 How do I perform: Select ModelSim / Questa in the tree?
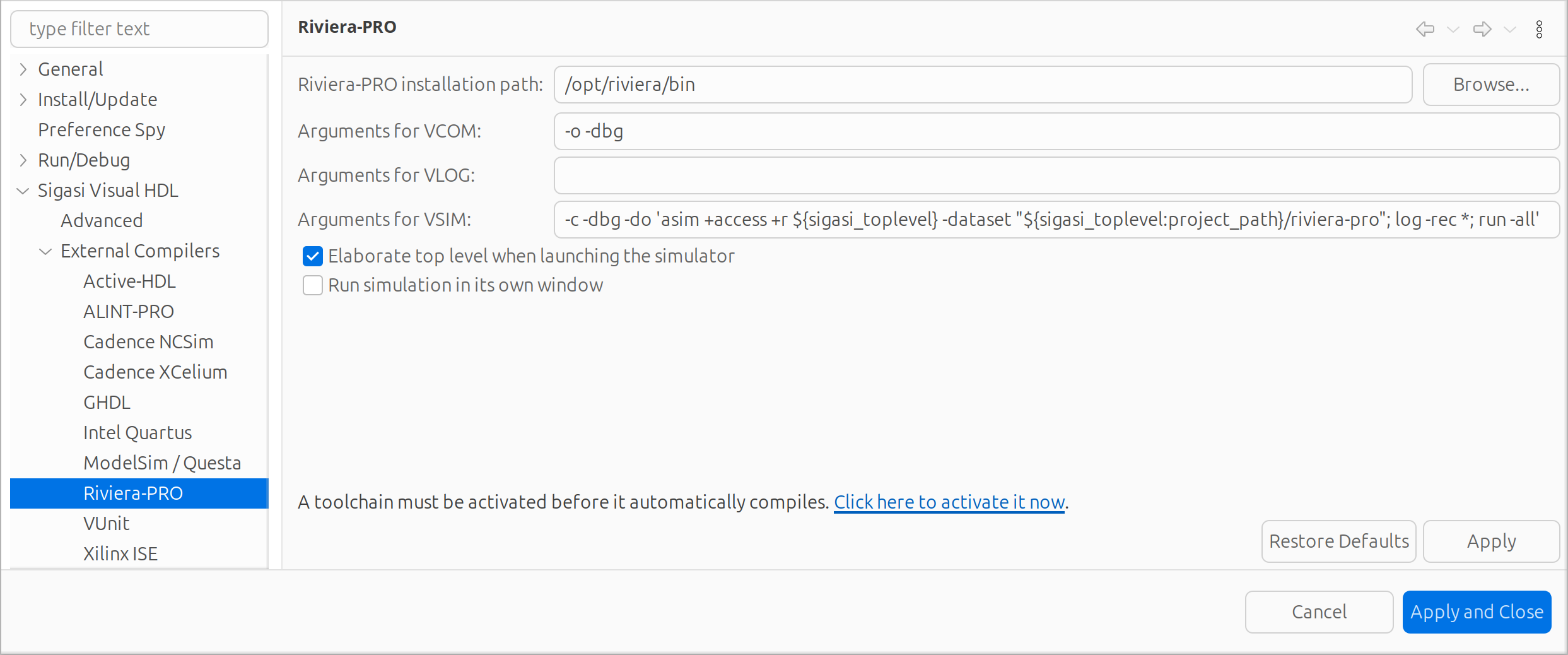(162, 463)
